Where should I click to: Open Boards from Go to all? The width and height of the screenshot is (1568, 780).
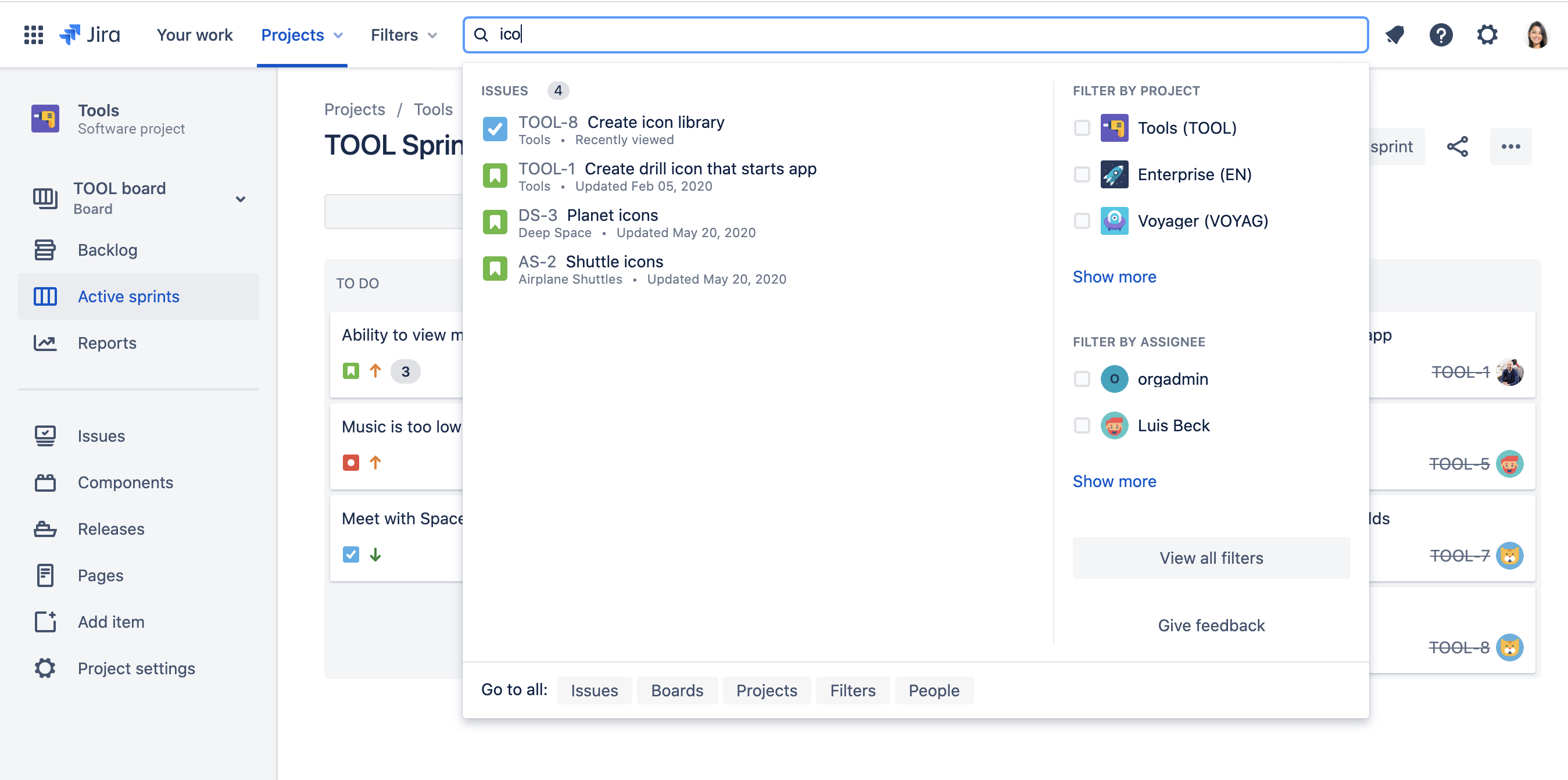coord(677,690)
